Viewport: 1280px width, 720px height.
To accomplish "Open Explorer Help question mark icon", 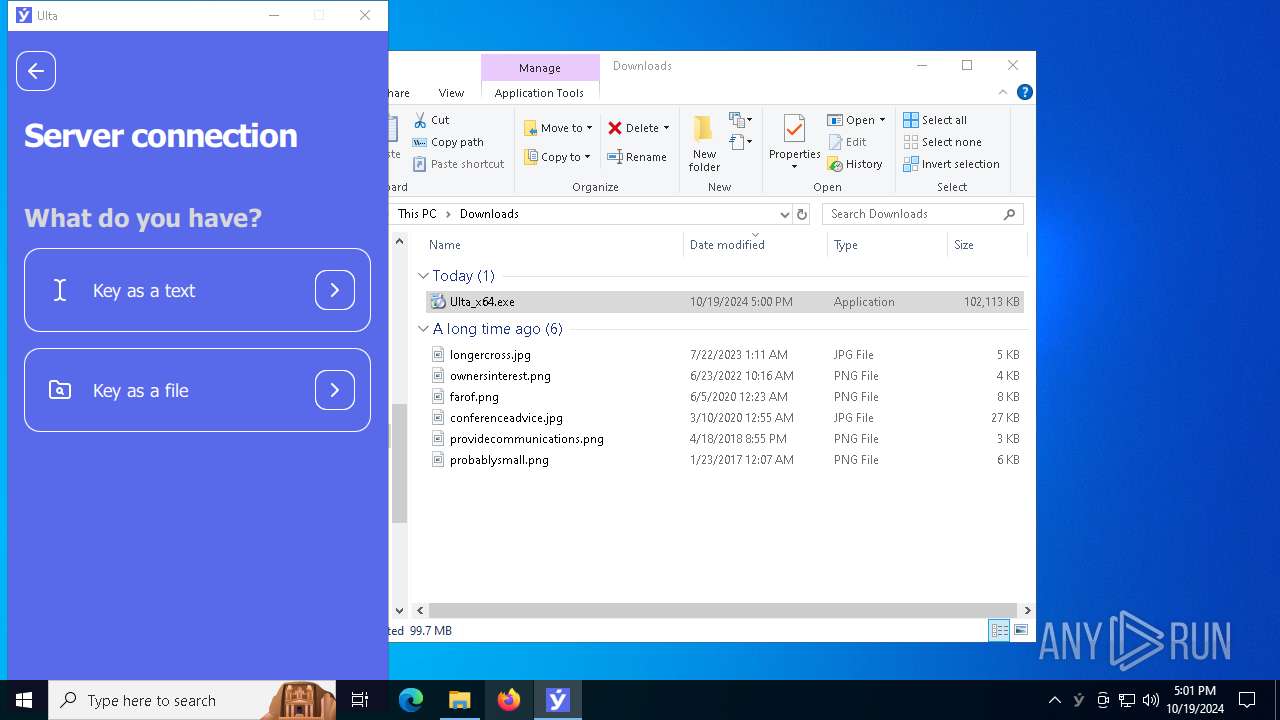I will tap(1024, 92).
